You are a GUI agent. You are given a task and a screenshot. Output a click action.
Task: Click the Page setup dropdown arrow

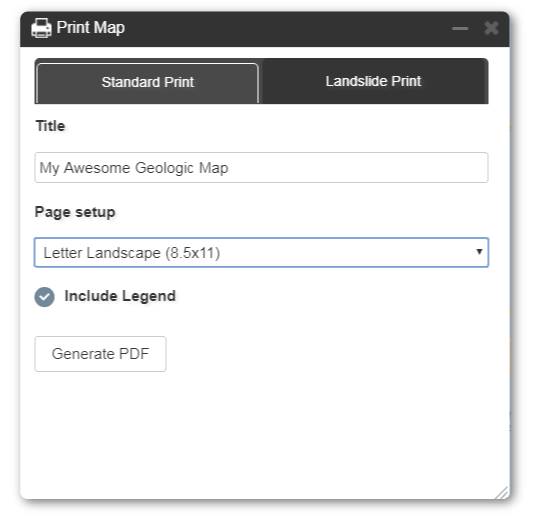[479, 252]
